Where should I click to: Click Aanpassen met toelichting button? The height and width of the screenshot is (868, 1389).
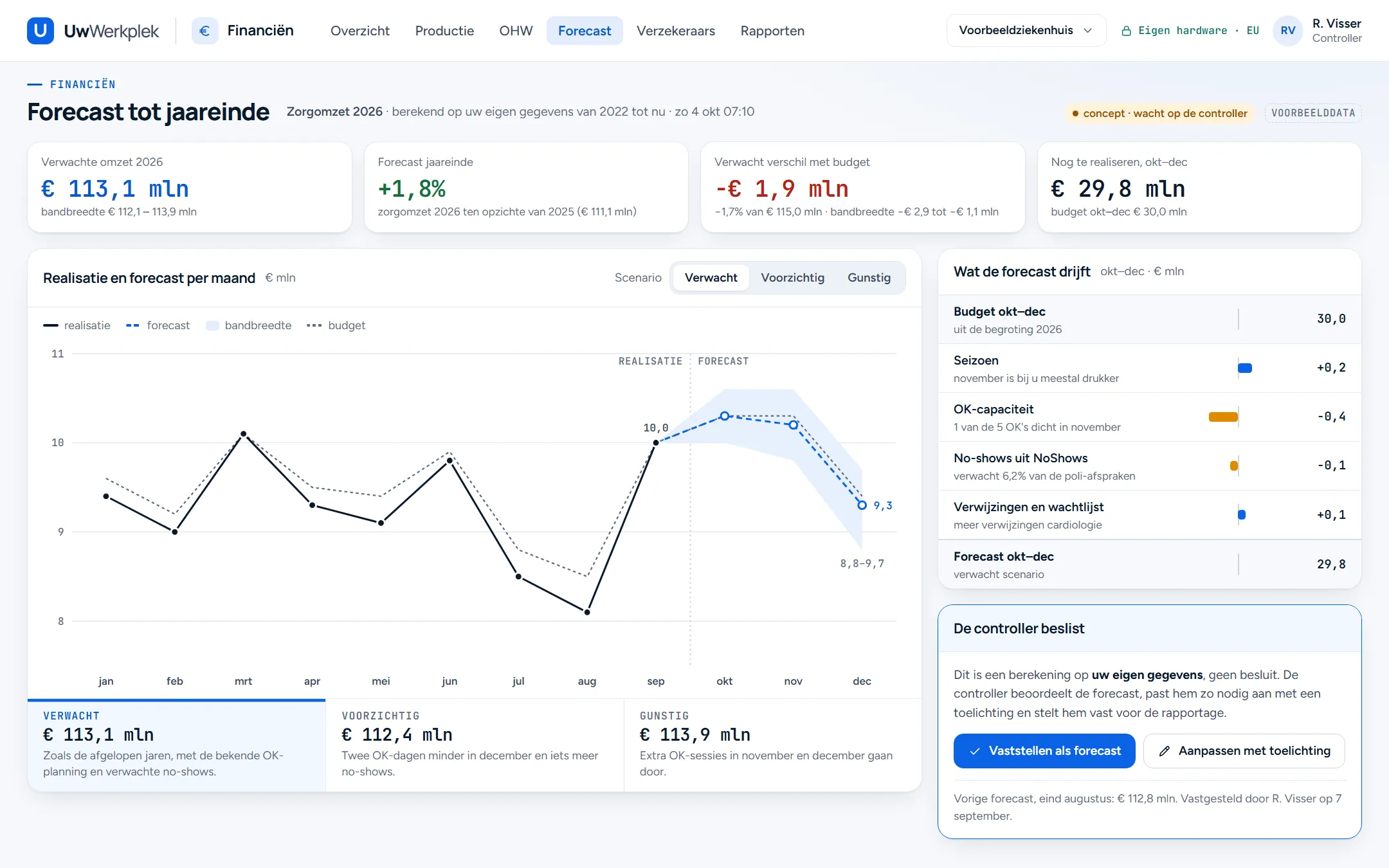tap(1244, 751)
